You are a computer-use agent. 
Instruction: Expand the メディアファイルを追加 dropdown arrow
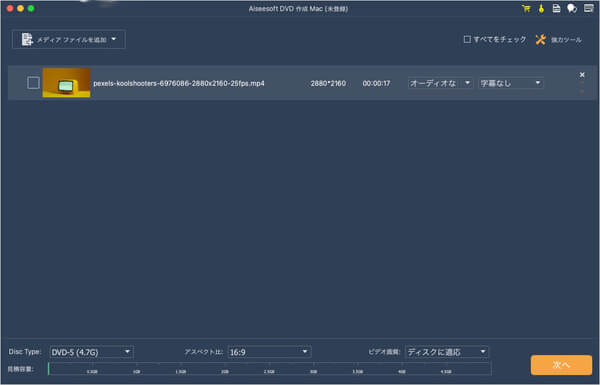[x=114, y=39]
